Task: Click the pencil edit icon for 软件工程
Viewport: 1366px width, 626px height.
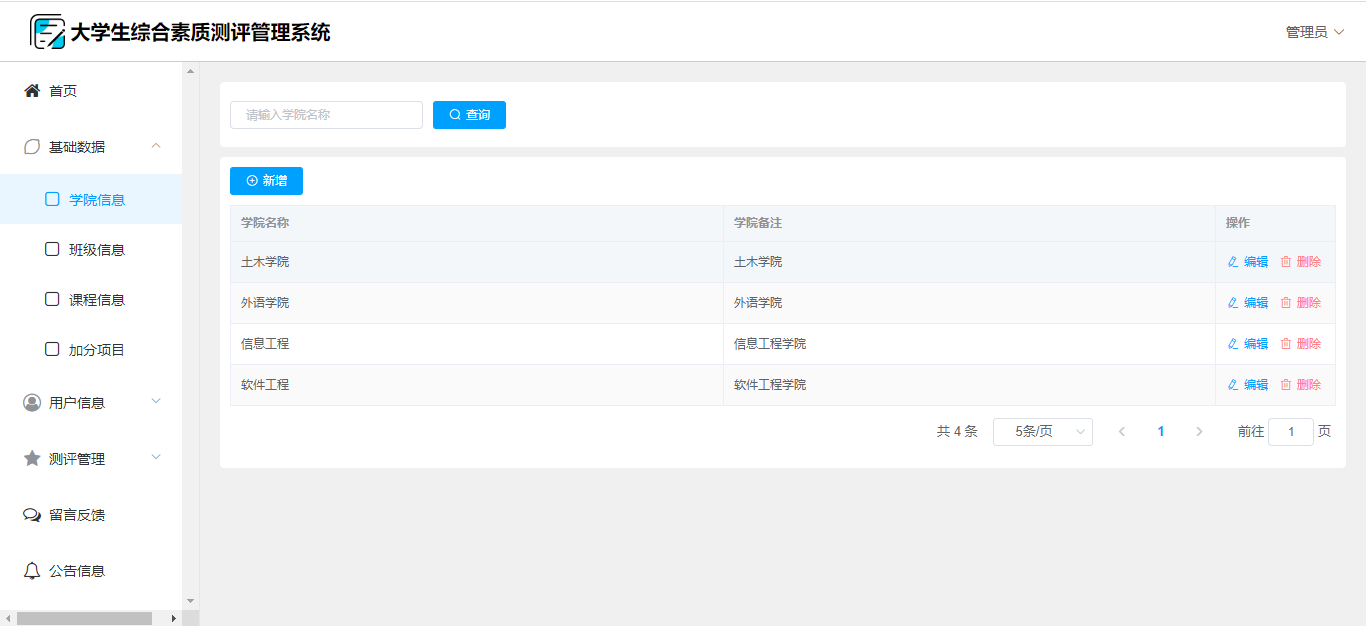Action: point(1233,385)
